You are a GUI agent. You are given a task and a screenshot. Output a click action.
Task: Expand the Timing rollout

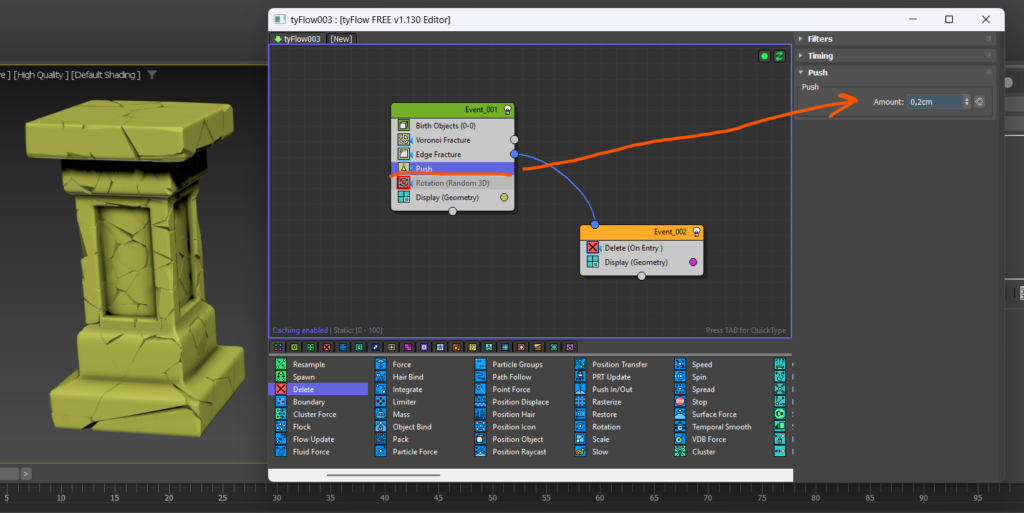click(819, 56)
